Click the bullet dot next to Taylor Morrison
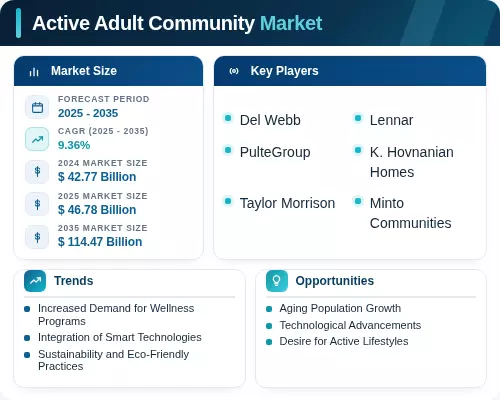500x400 pixels. point(228,201)
